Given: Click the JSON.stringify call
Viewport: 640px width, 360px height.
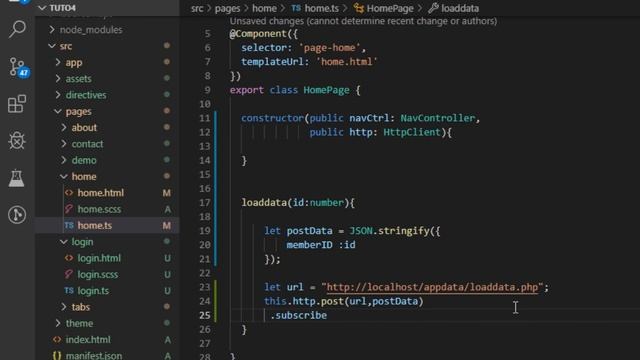Looking at the screenshot, I should tap(389, 231).
